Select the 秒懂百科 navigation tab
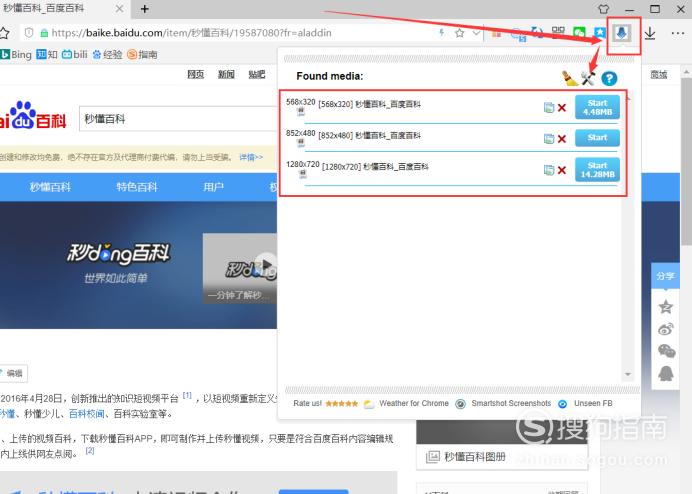 [50, 187]
